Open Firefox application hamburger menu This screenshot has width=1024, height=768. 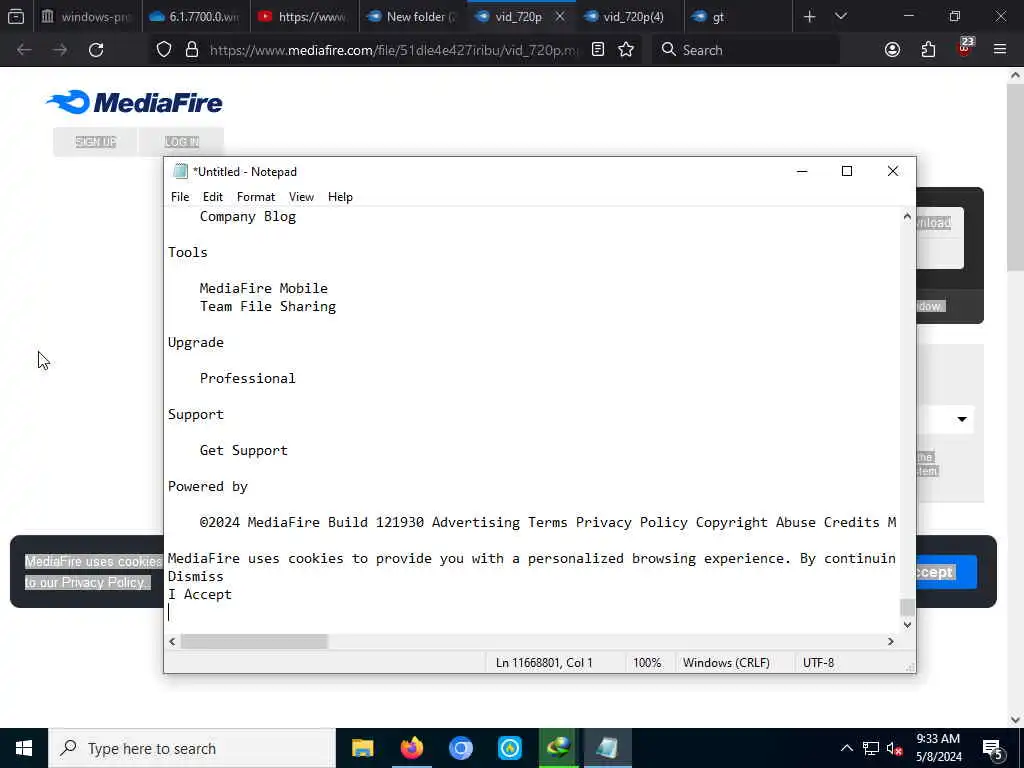[1000, 50]
